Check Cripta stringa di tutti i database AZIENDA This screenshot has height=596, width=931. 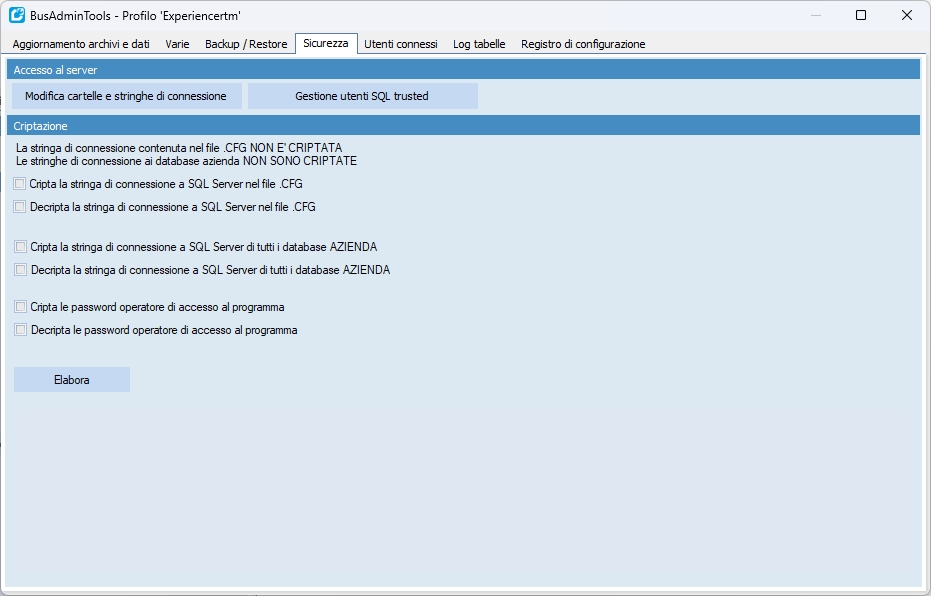pos(20,246)
